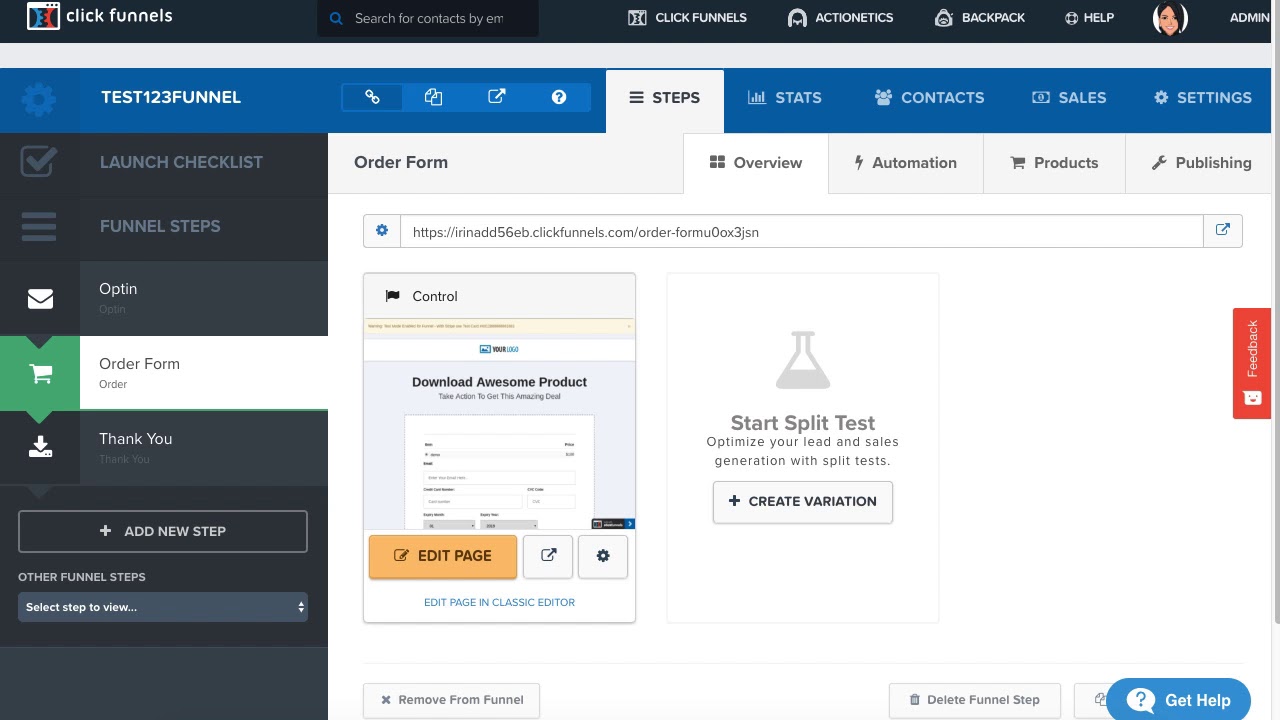The image size is (1280, 720).
Task: Click the Create Variation button
Action: pos(803,501)
